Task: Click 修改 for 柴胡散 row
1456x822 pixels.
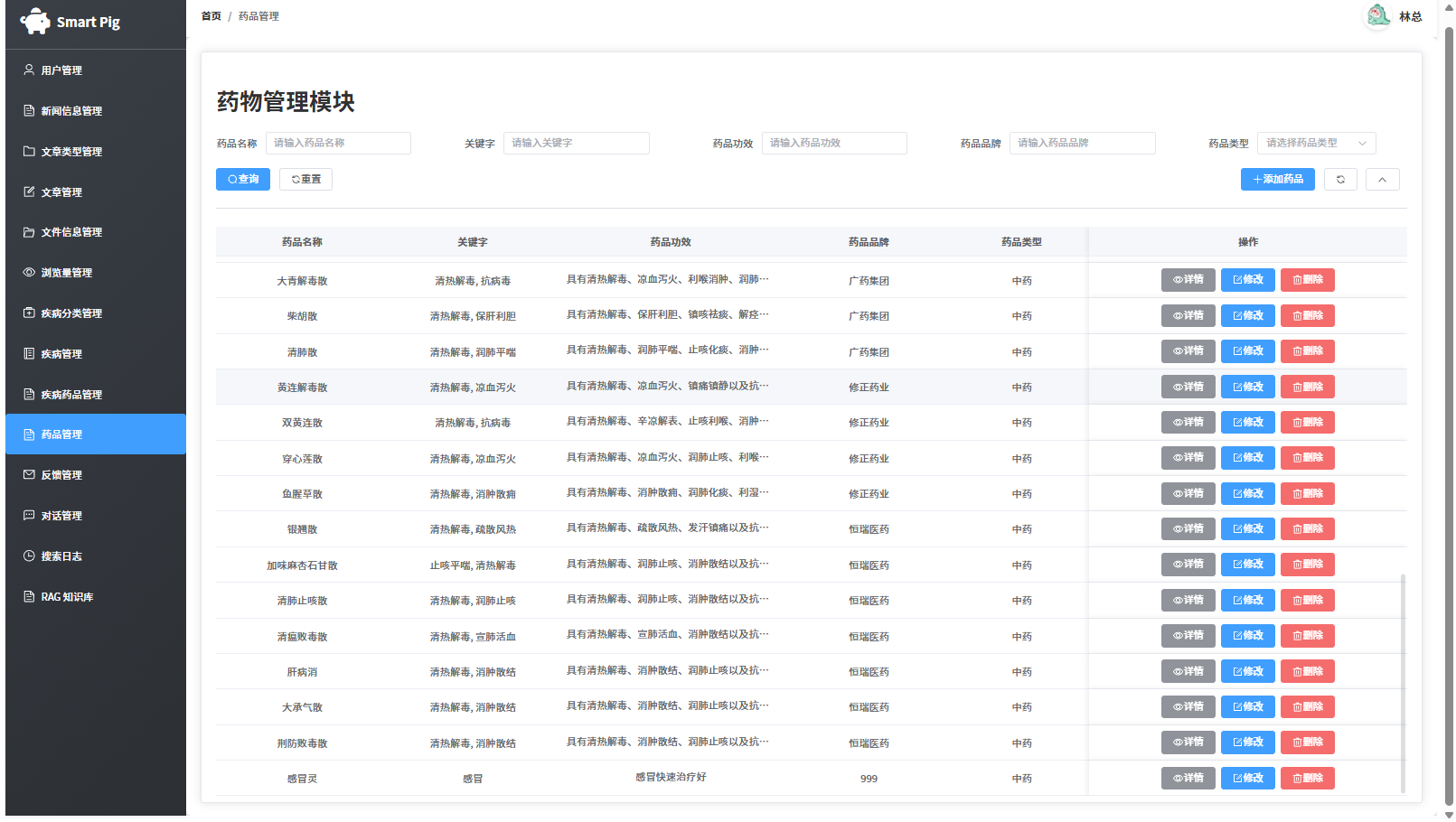Action: coord(1247,315)
